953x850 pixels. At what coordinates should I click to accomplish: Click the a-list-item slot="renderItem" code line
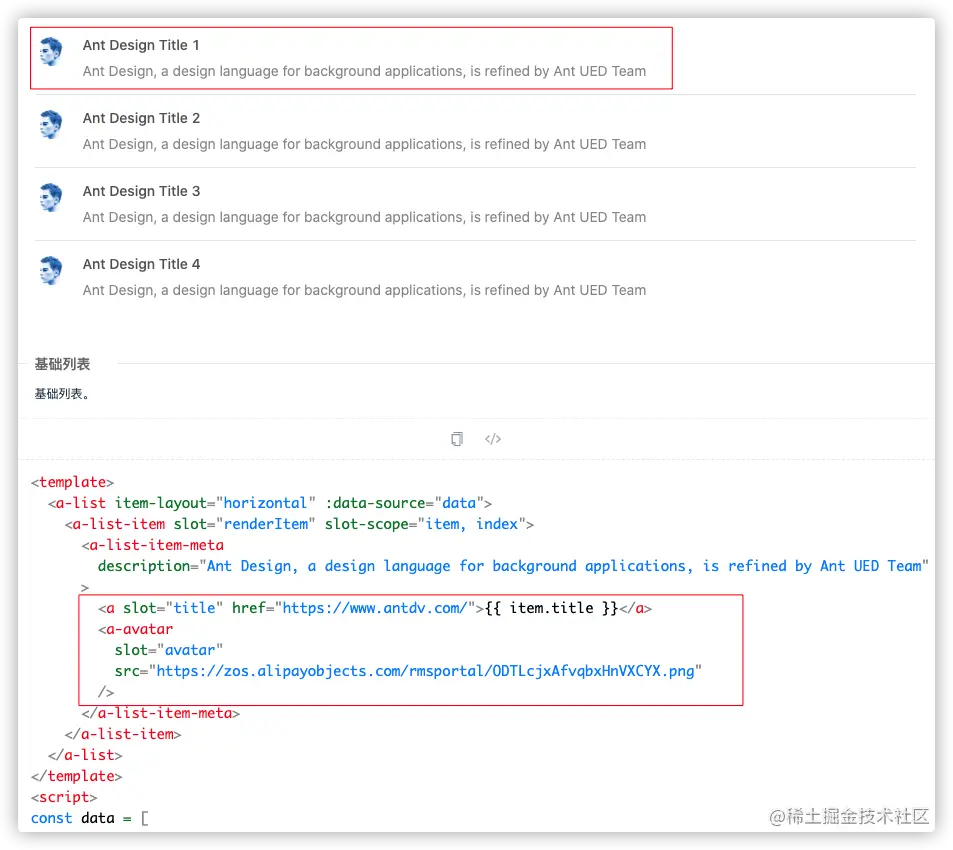point(299,524)
